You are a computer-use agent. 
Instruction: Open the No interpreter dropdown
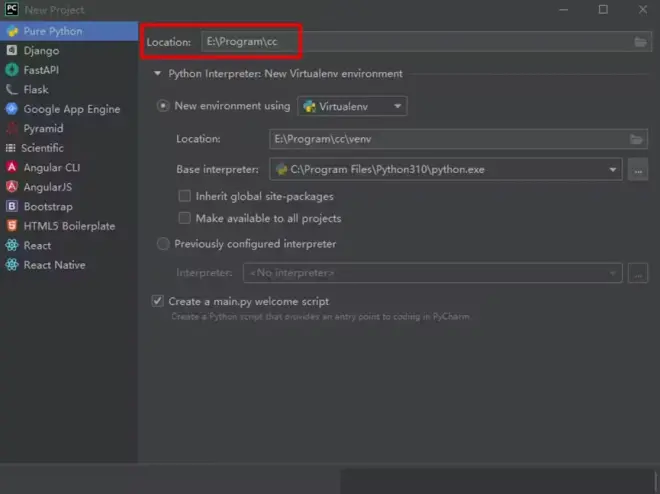[432, 273]
